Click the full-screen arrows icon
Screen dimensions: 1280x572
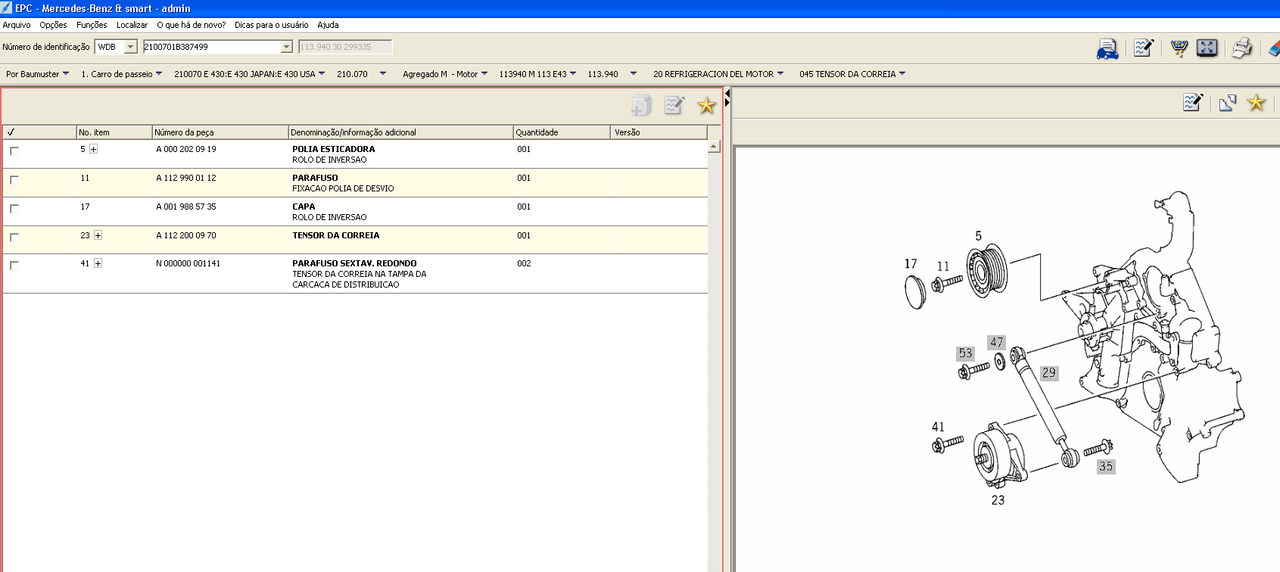click(x=1207, y=48)
